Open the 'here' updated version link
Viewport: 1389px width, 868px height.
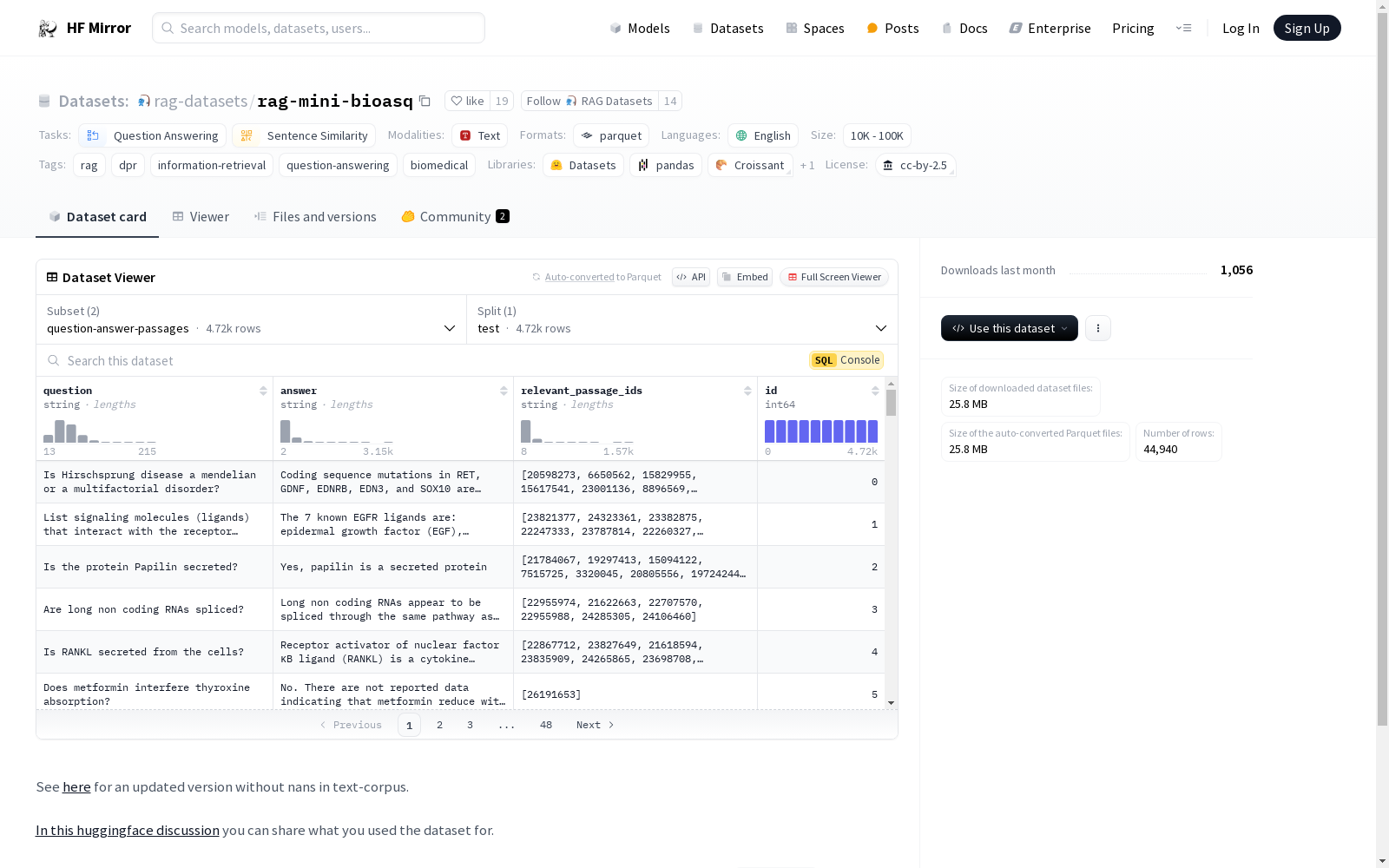[x=76, y=787]
